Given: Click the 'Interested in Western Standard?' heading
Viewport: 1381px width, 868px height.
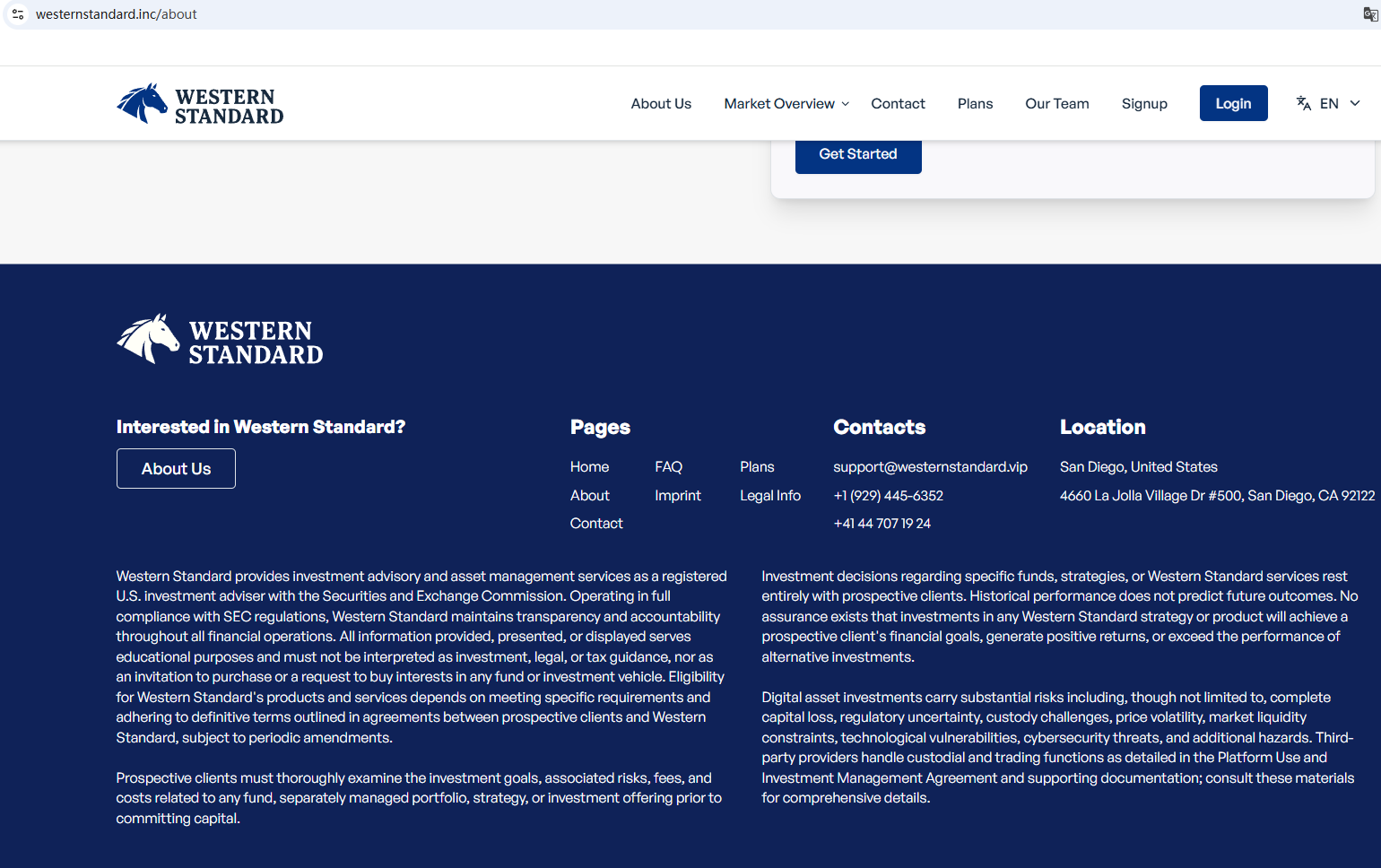Looking at the screenshot, I should tap(261, 427).
